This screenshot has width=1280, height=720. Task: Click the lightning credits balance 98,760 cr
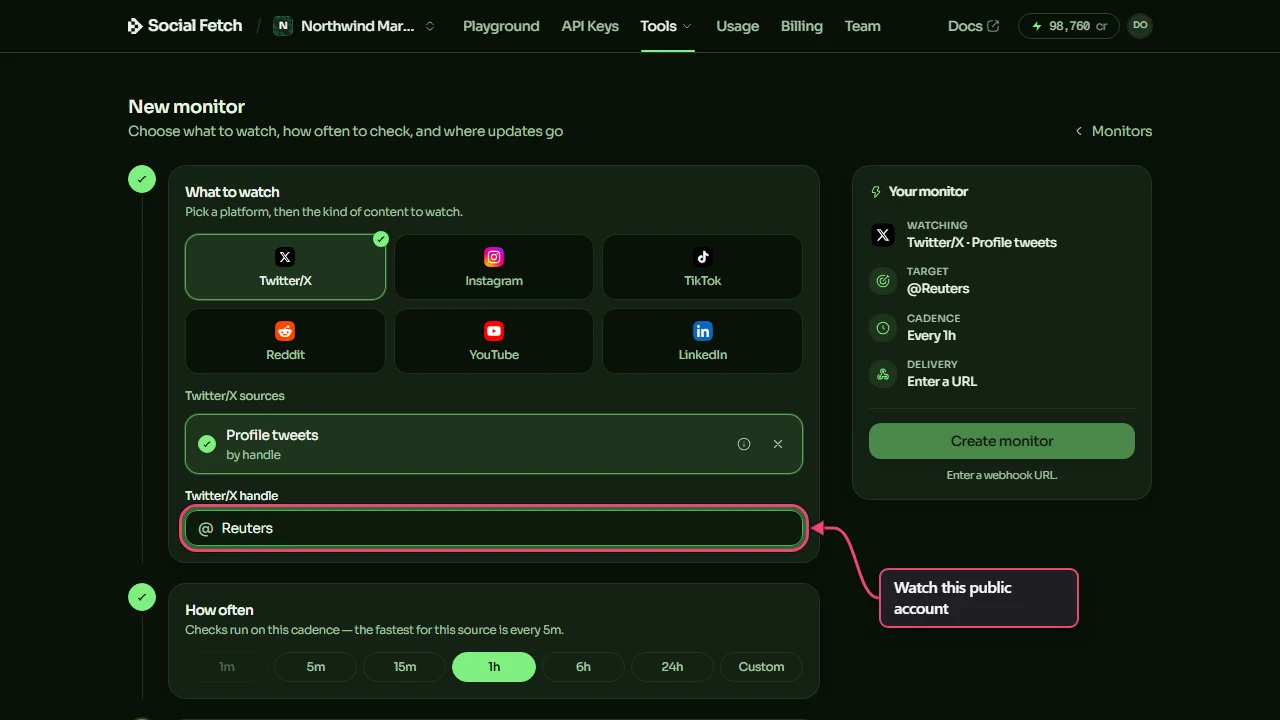pos(1069,26)
